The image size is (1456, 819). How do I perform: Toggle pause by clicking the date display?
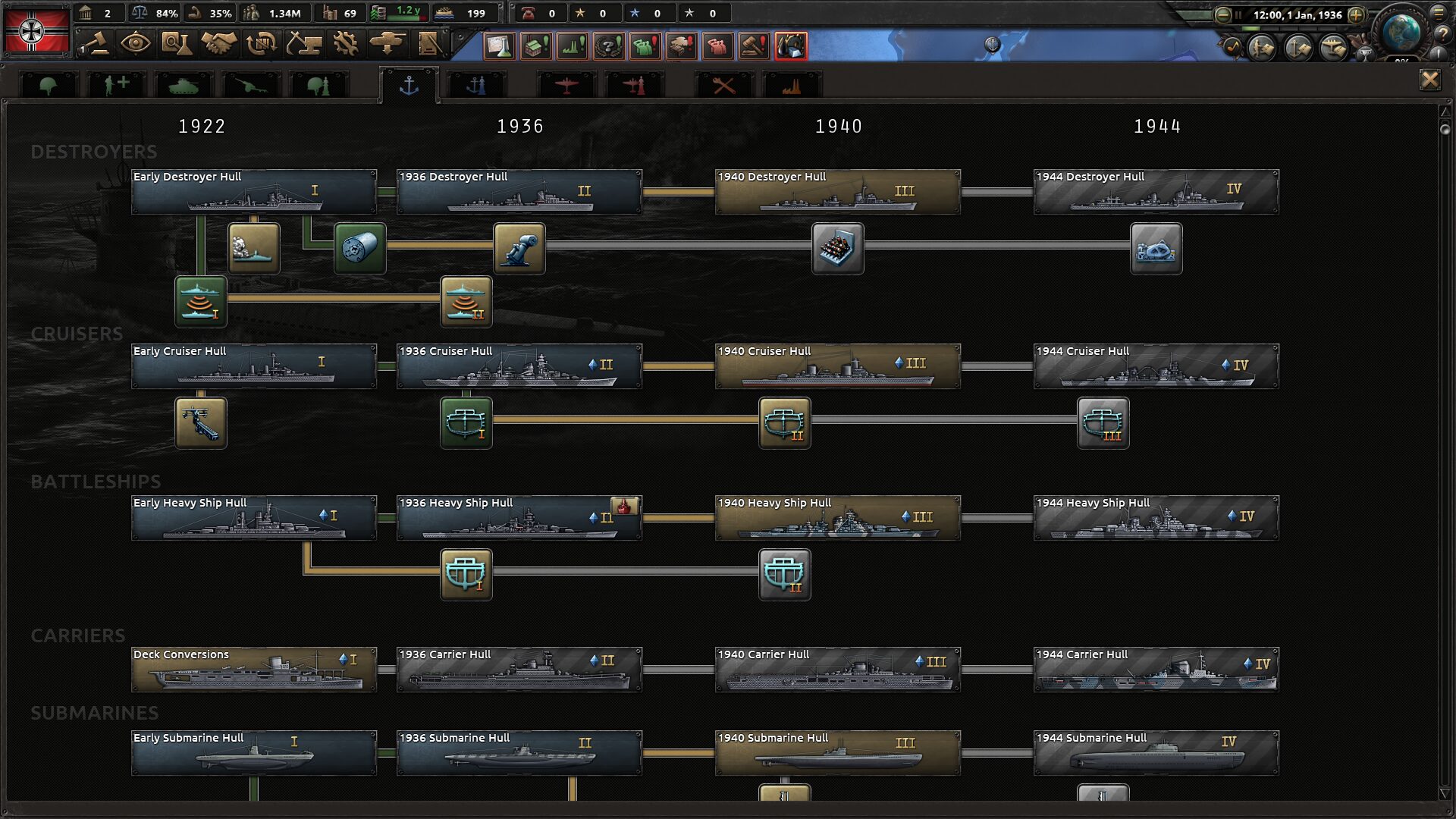tap(1297, 14)
